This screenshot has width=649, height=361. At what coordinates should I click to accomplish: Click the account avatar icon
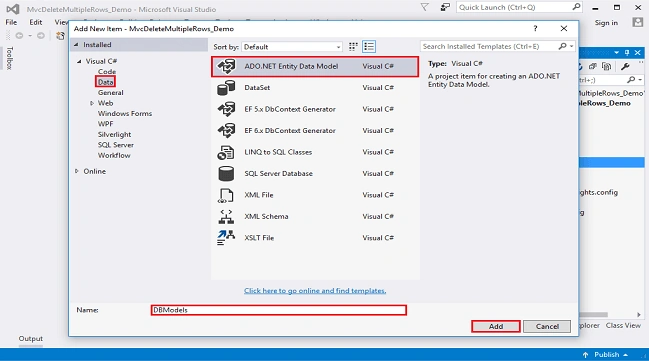(x=638, y=22)
